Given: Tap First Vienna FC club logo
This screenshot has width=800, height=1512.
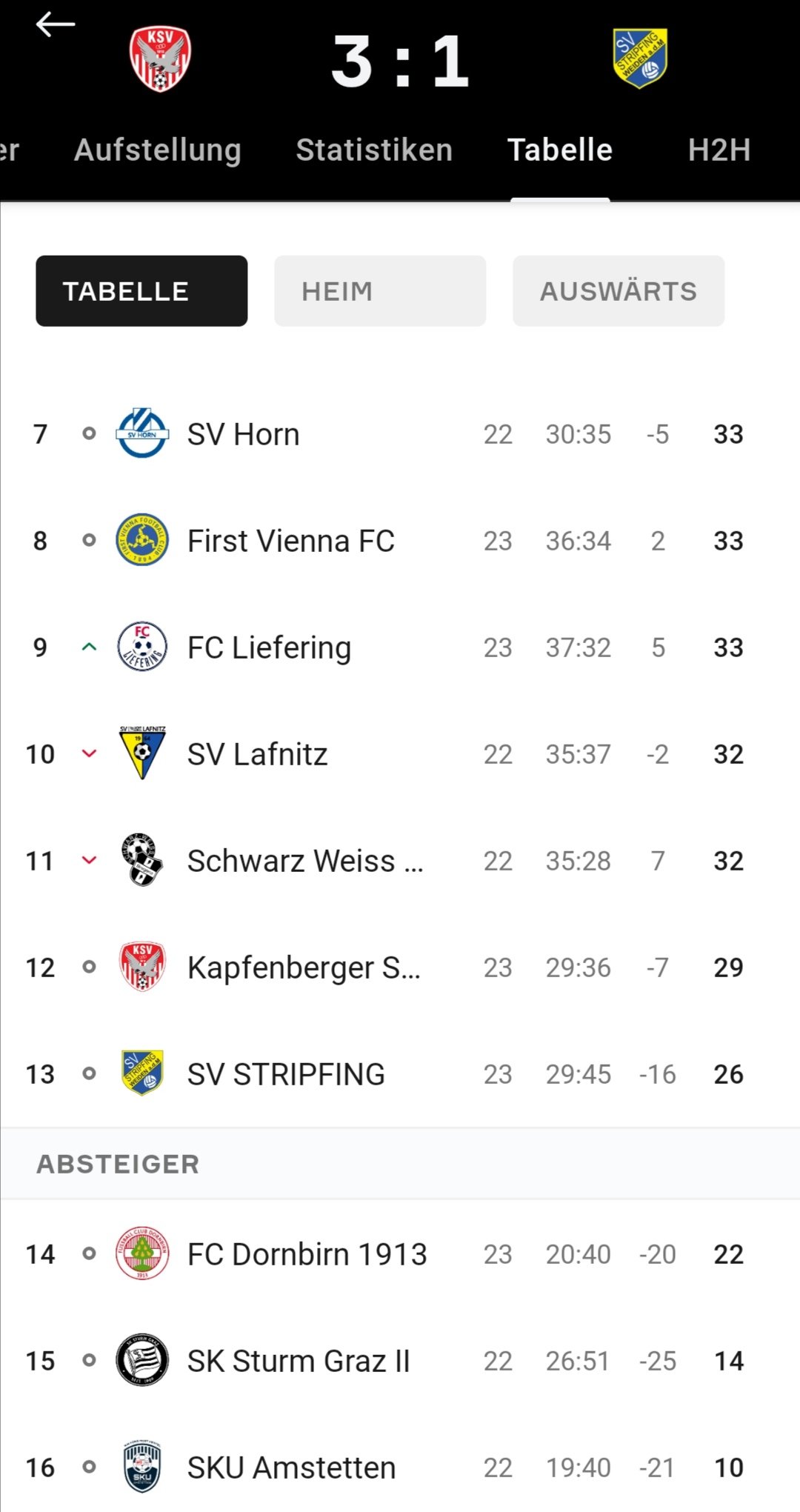Looking at the screenshot, I should click(142, 540).
